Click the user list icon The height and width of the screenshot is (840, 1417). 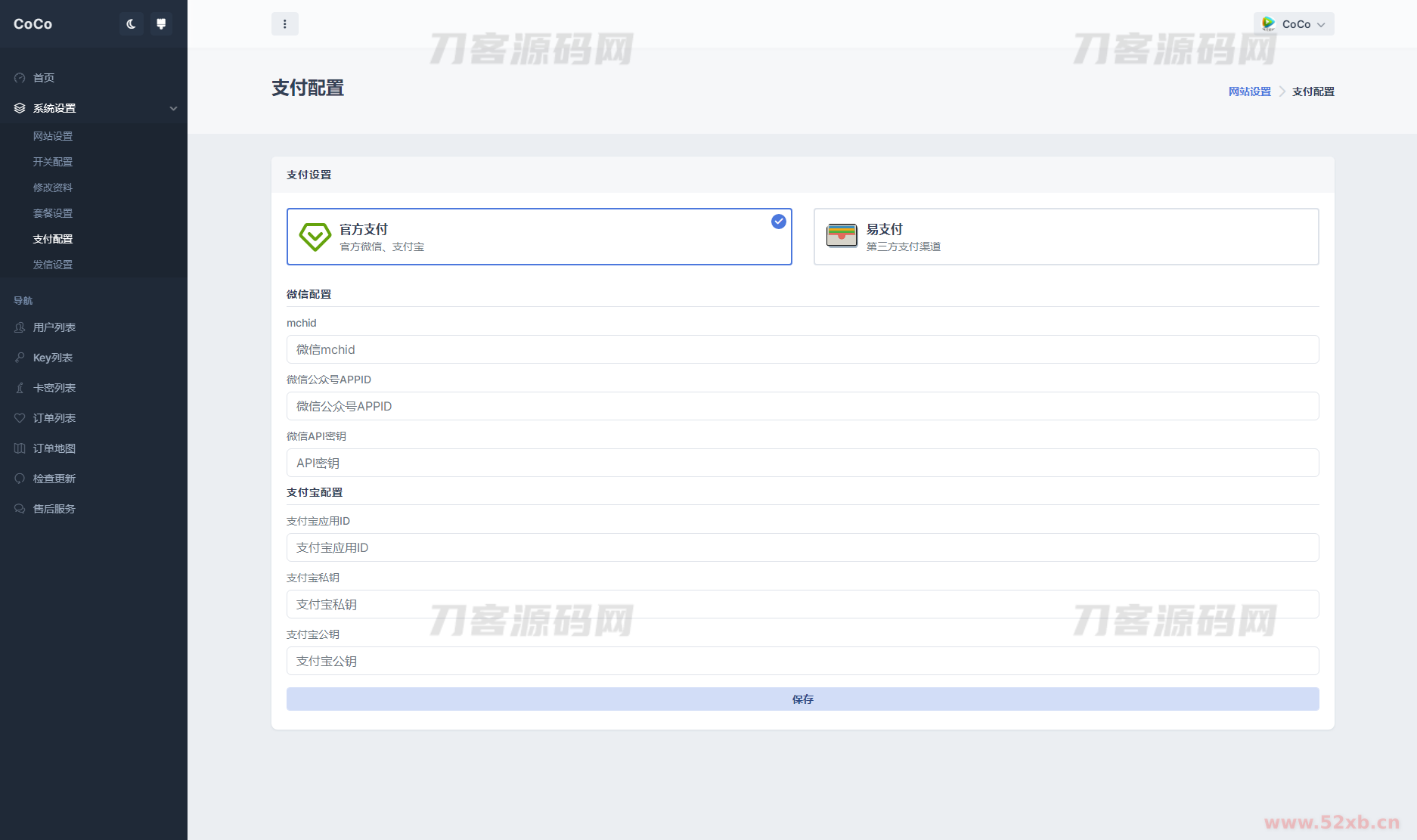pyautogui.click(x=20, y=327)
